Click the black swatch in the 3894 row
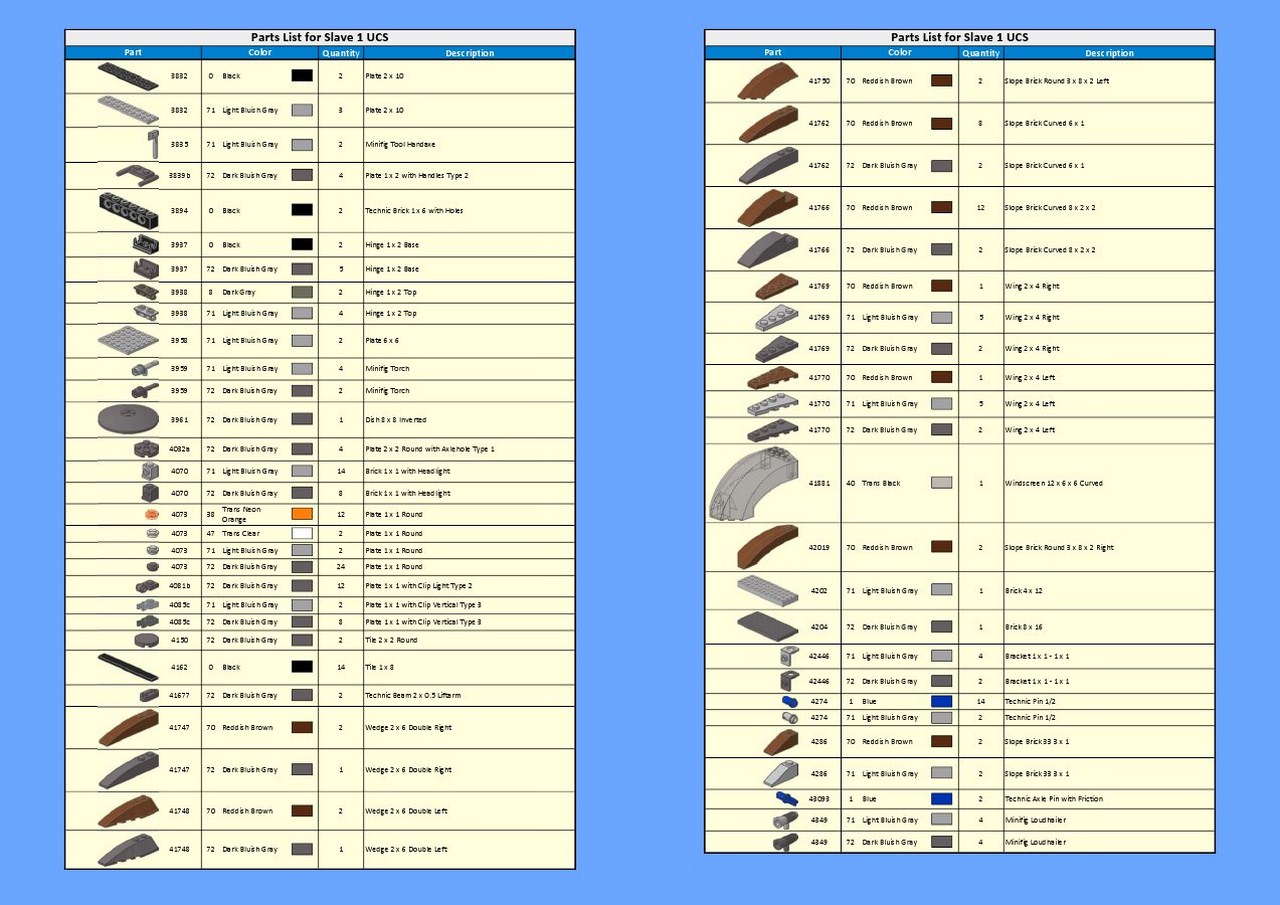This screenshot has width=1280, height=905. click(302, 210)
